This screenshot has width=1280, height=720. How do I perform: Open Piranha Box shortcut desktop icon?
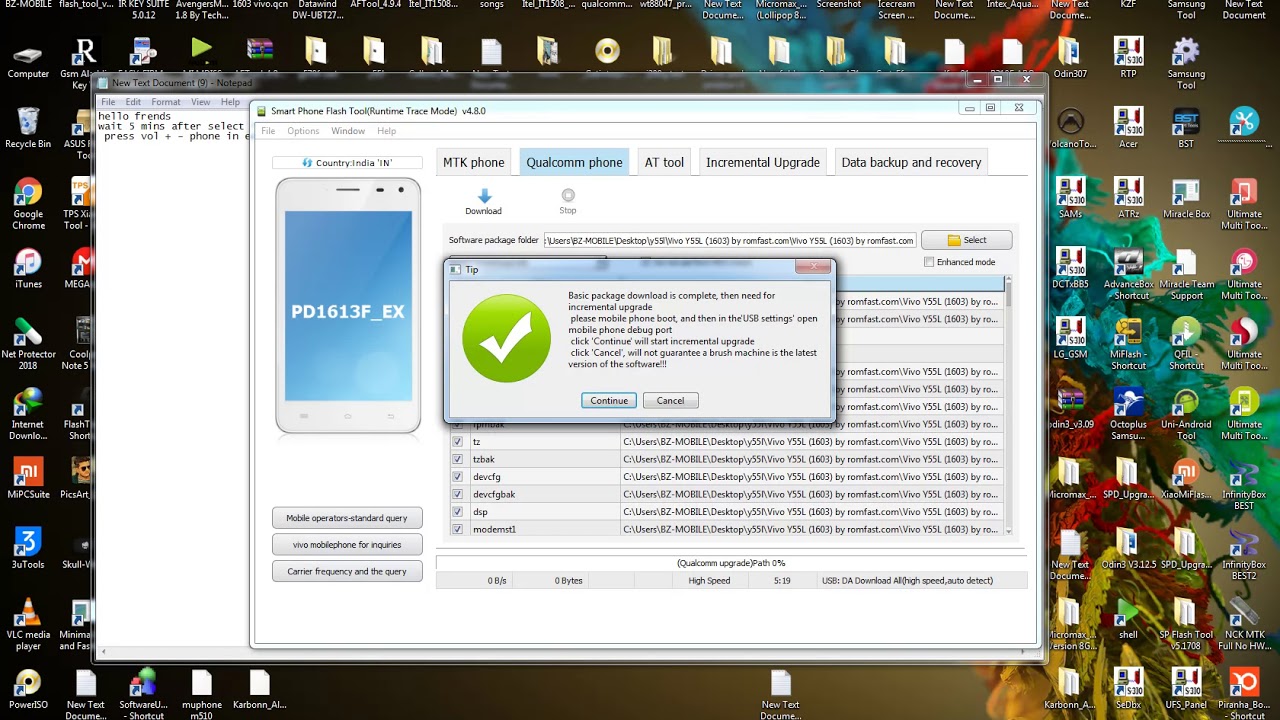[x=1244, y=693]
